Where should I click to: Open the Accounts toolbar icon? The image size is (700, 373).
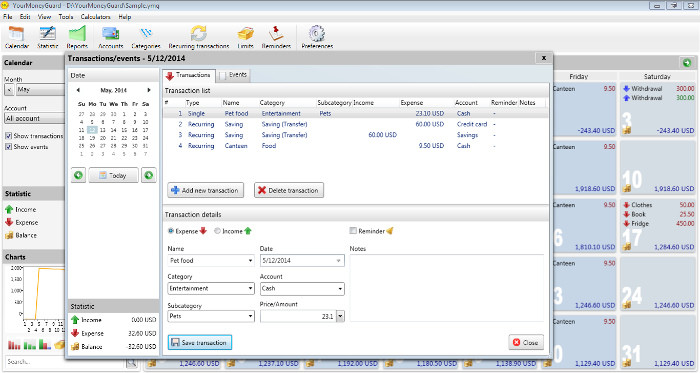[110, 37]
